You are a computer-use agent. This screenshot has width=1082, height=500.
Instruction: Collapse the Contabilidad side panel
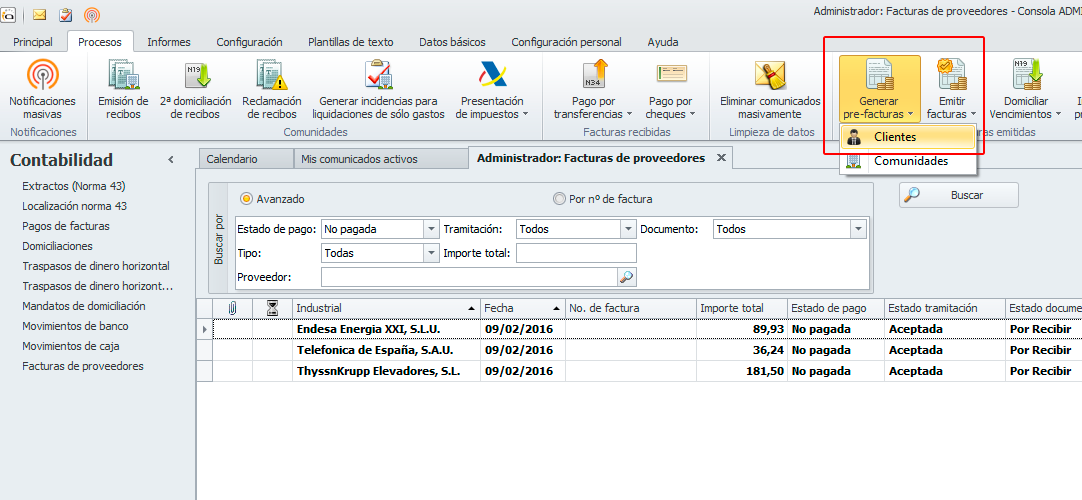(x=171, y=160)
